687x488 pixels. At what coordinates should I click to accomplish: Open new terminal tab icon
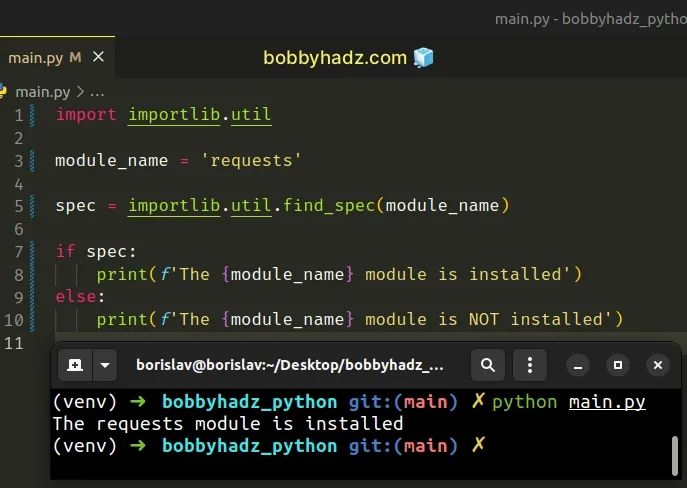(x=75, y=365)
